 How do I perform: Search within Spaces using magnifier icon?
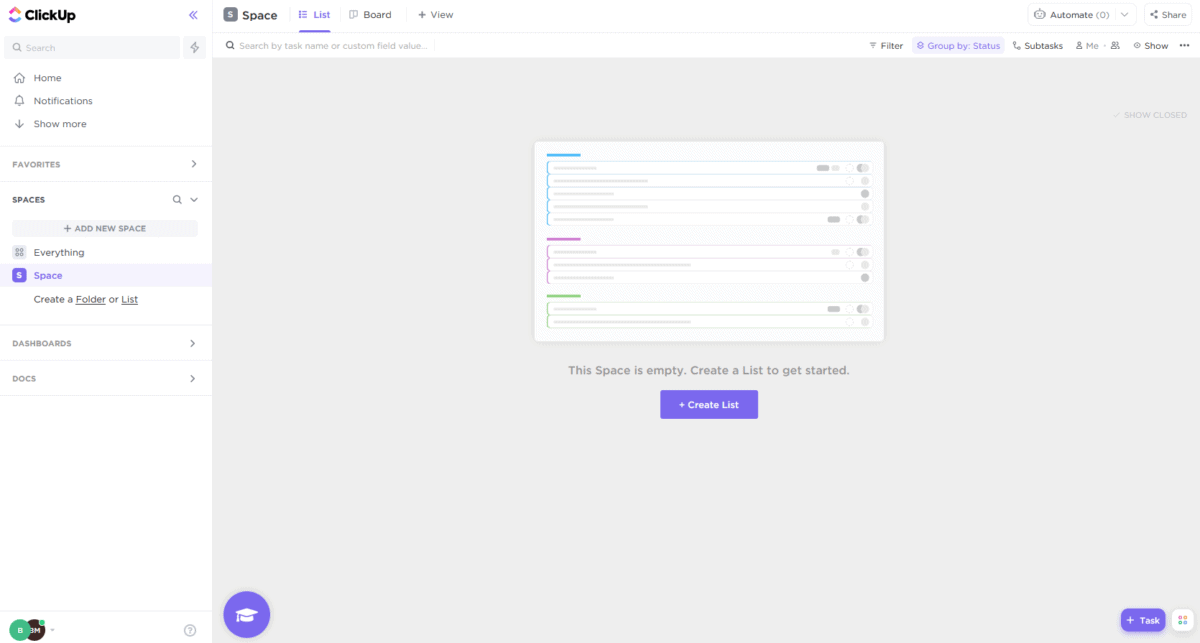pos(176,199)
